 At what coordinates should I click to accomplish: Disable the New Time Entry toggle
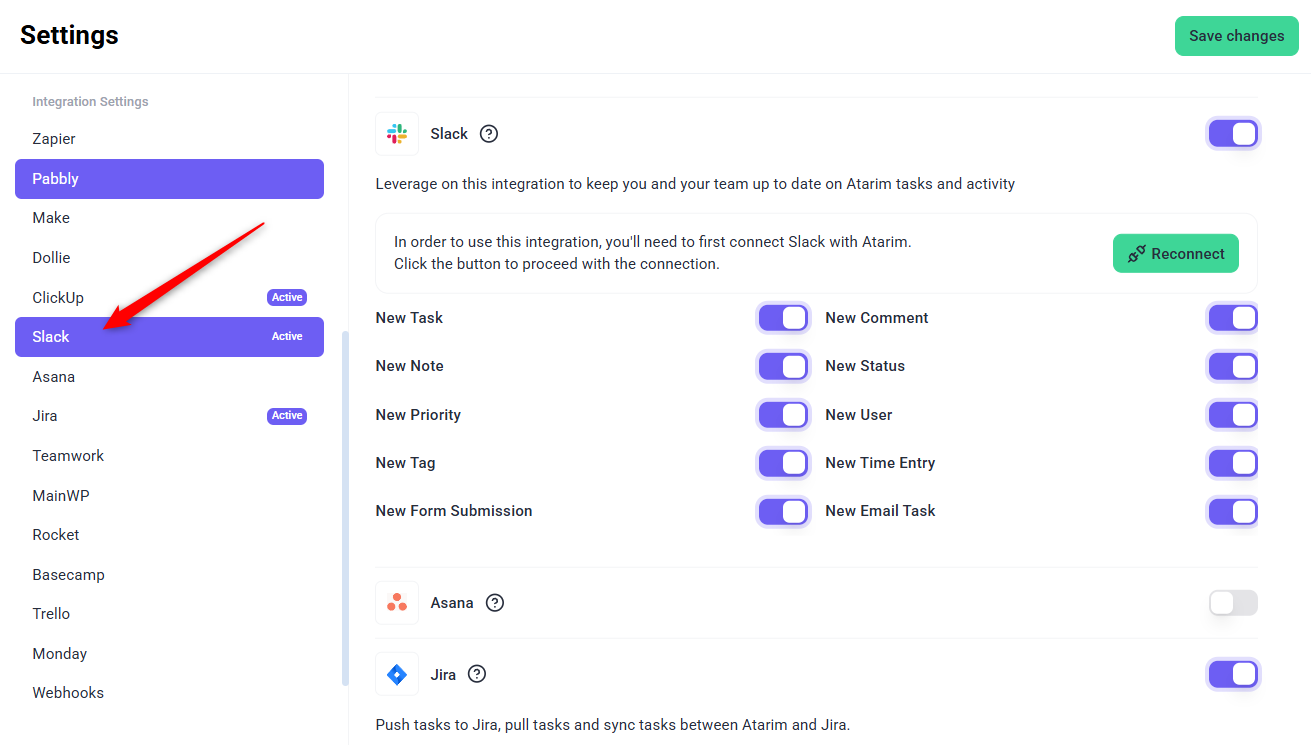click(x=1233, y=463)
